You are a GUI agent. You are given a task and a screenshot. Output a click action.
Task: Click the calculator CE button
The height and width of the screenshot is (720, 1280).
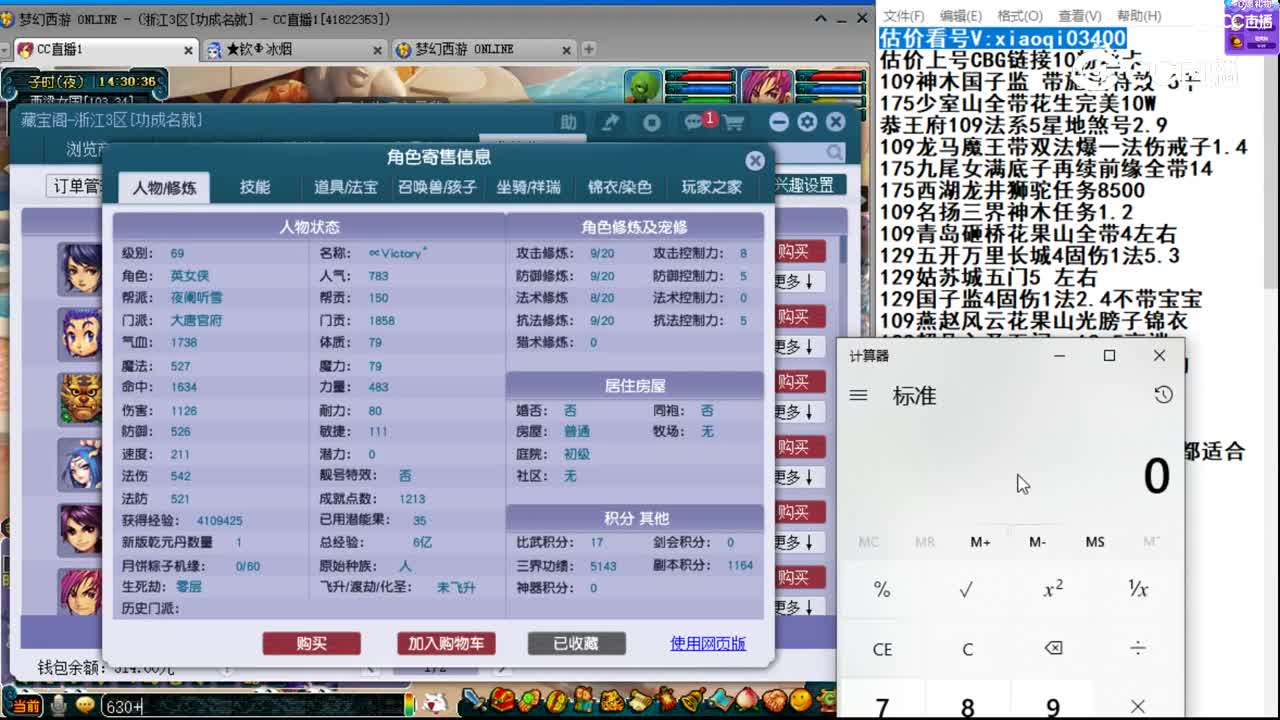pos(881,648)
